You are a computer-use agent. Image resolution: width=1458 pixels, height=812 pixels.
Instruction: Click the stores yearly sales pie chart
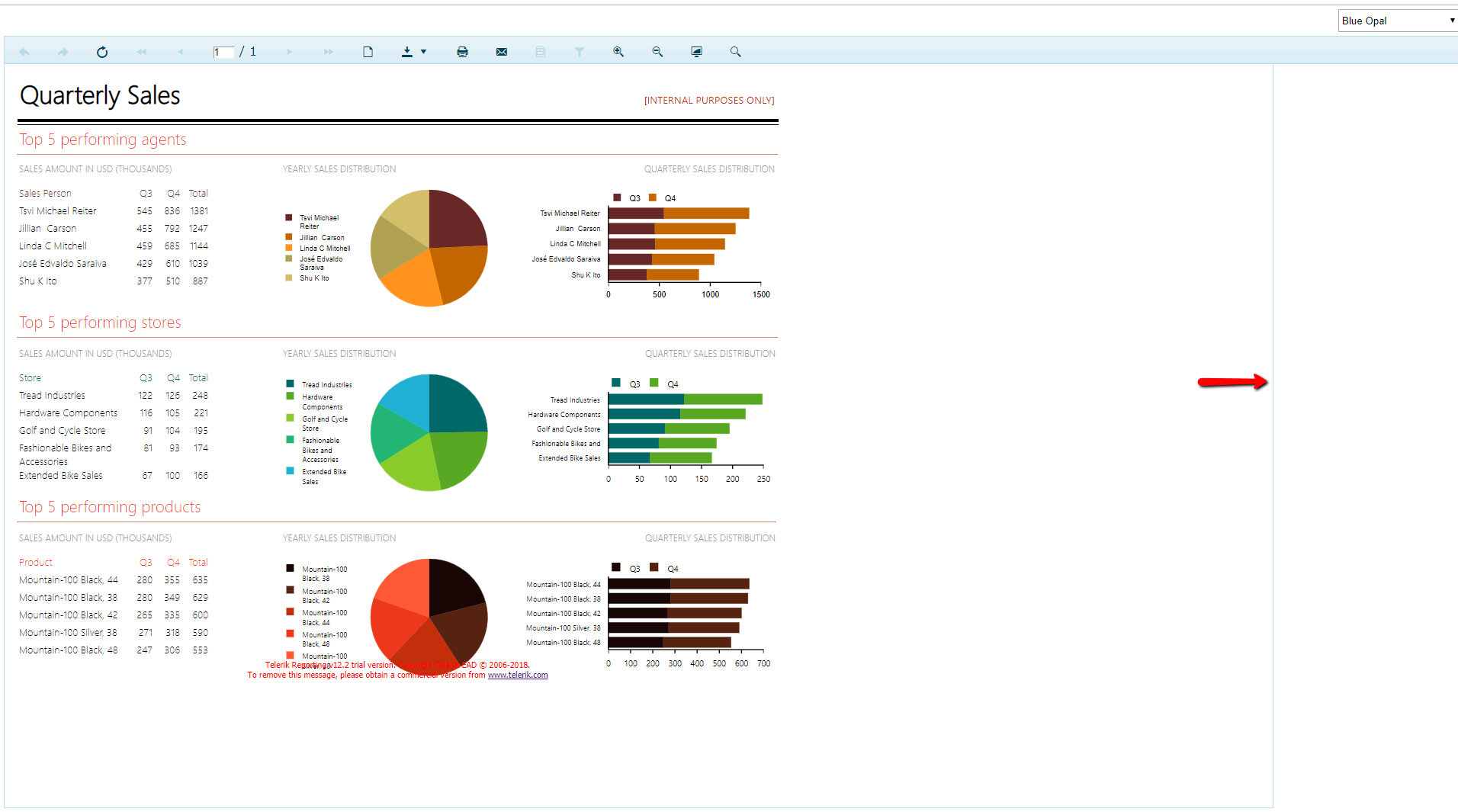tap(429, 432)
